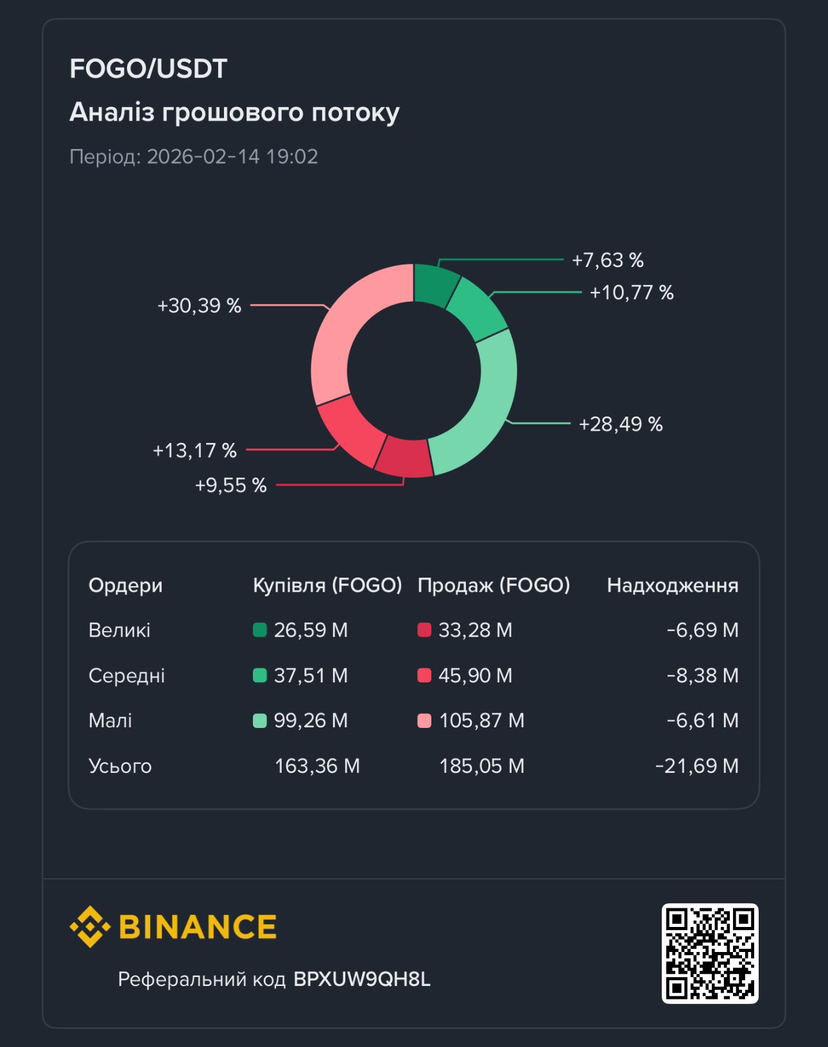This screenshot has height=1047, width=828.
Task: Click the green square beside 37,51 M
Action: pos(260,676)
